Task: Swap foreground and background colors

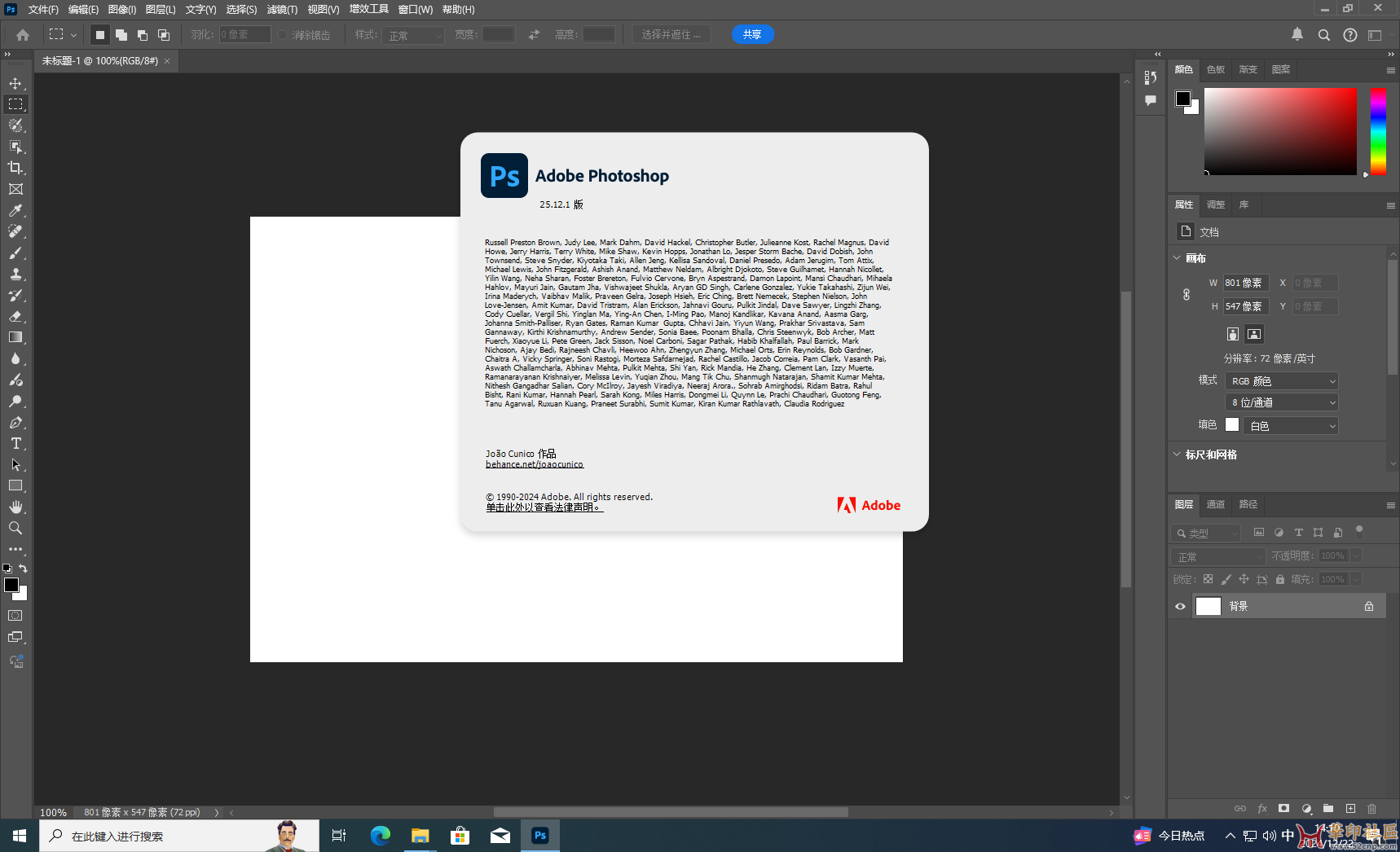Action: tap(24, 569)
